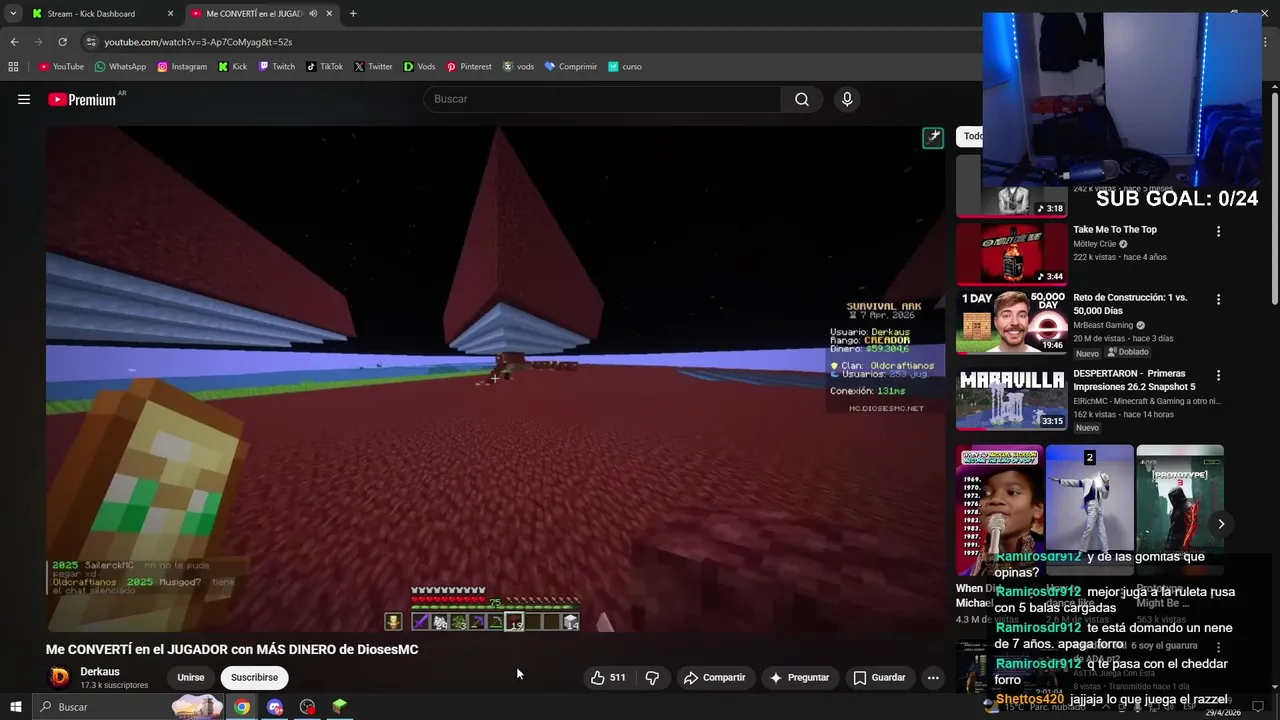
Task: Open Pinterest bookmark
Action: click(x=469, y=67)
